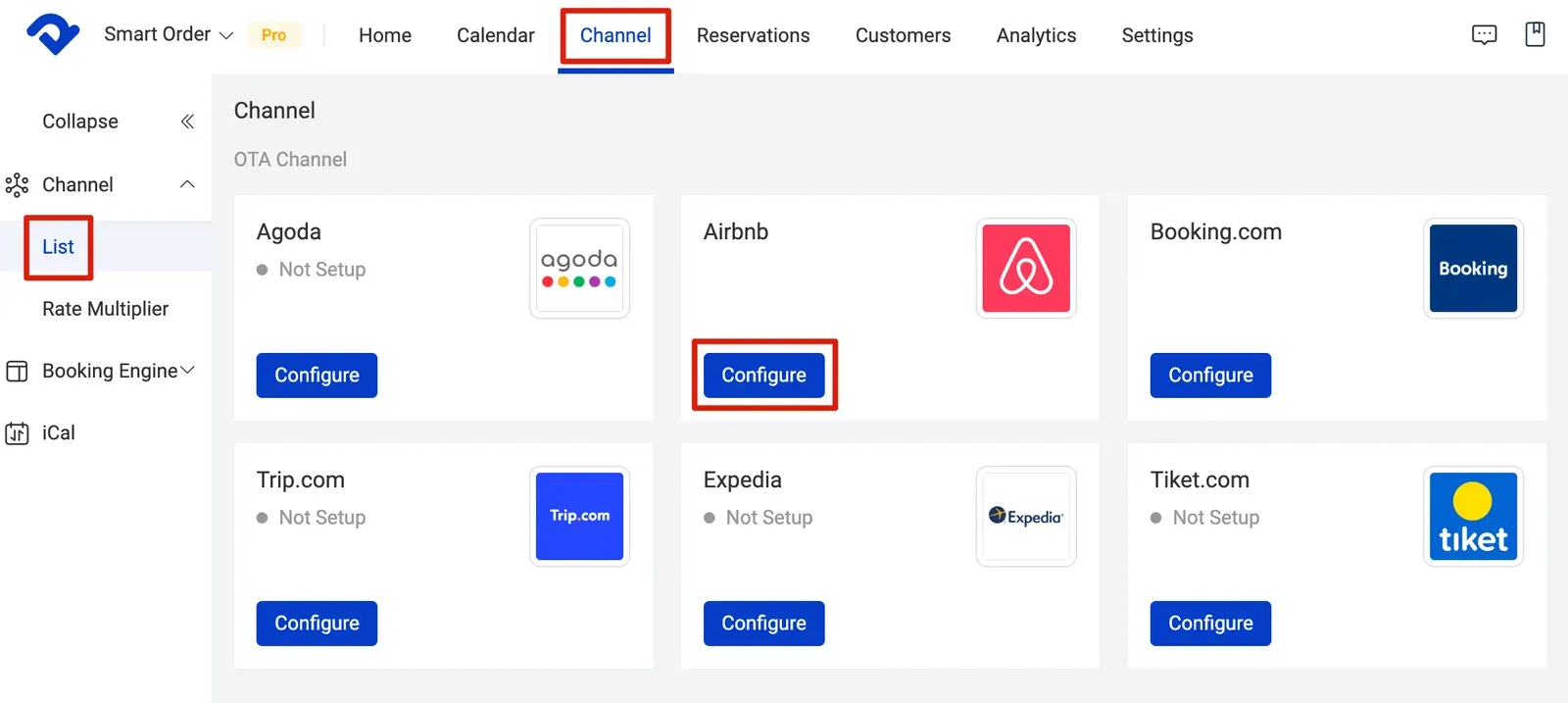
Task: Open the chat message icon top right
Action: click(x=1485, y=34)
